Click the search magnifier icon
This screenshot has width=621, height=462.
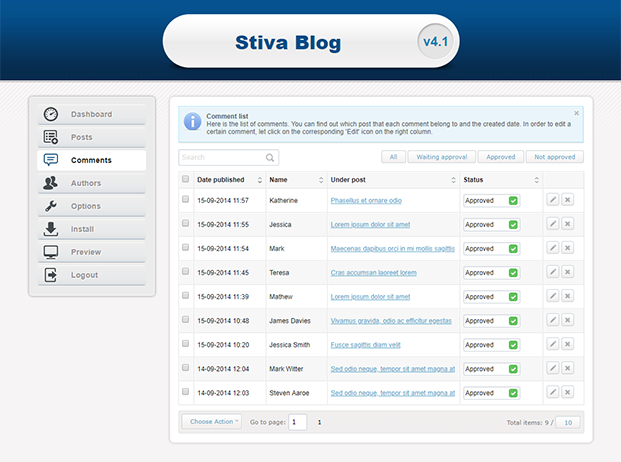(270, 158)
